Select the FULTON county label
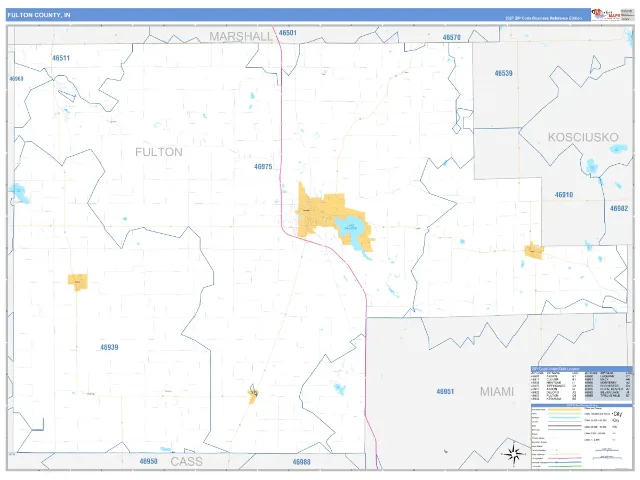Image resolution: width=640 pixels, height=480 pixels. pyautogui.click(x=159, y=152)
